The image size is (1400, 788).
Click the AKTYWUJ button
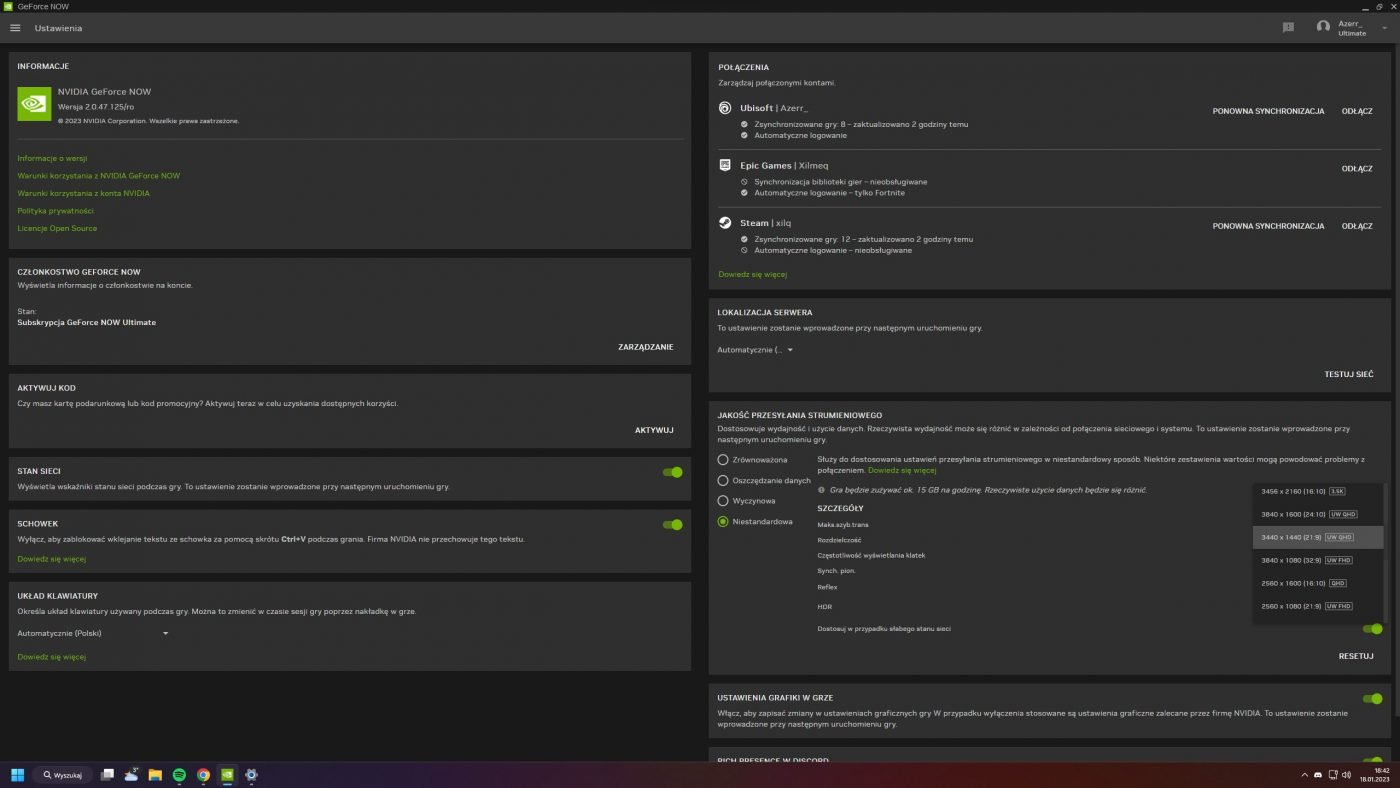(x=654, y=430)
